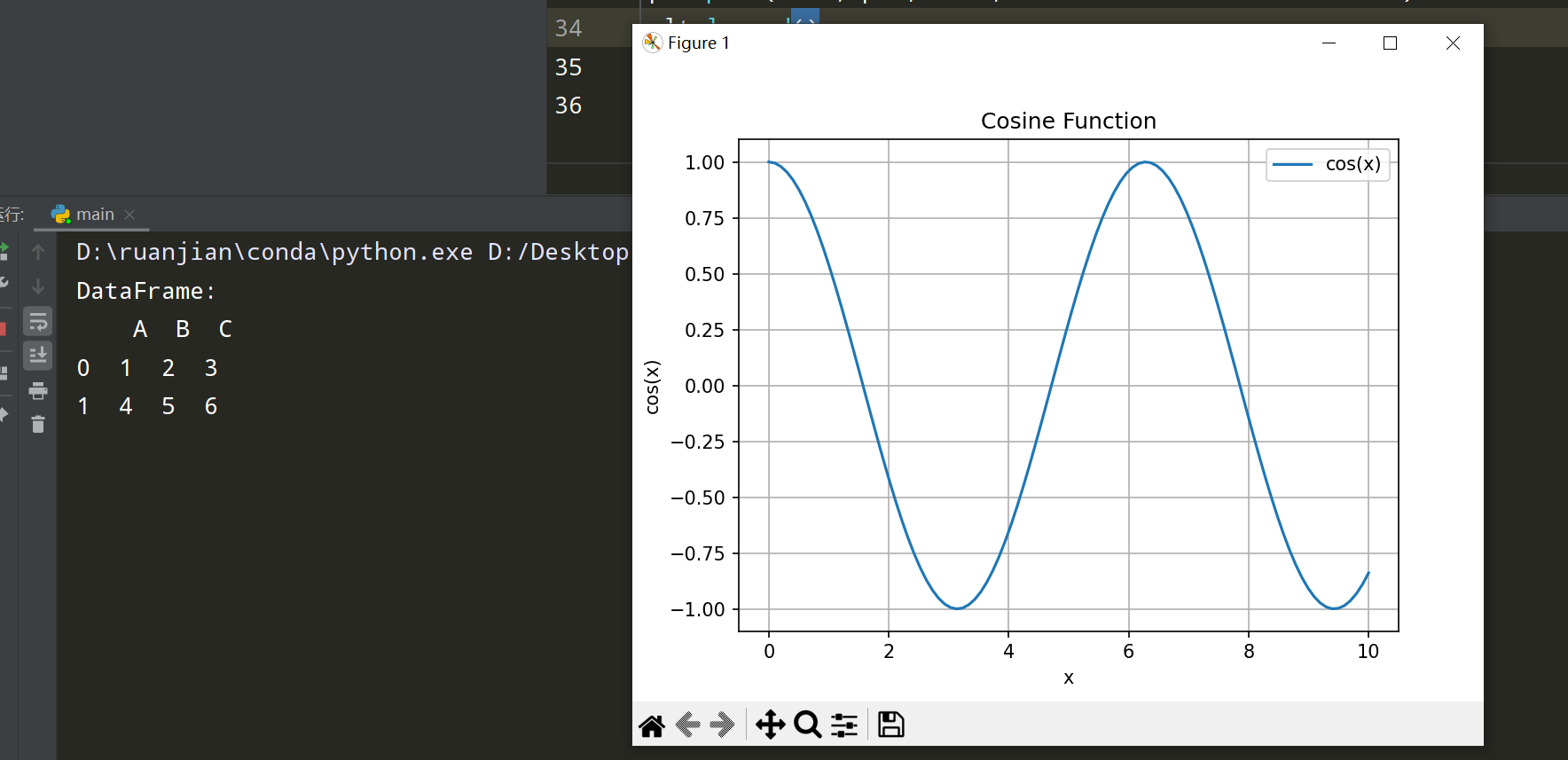Go forward to next plot view
Image resolution: width=1568 pixels, height=760 pixels.
pyautogui.click(x=722, y=725)
